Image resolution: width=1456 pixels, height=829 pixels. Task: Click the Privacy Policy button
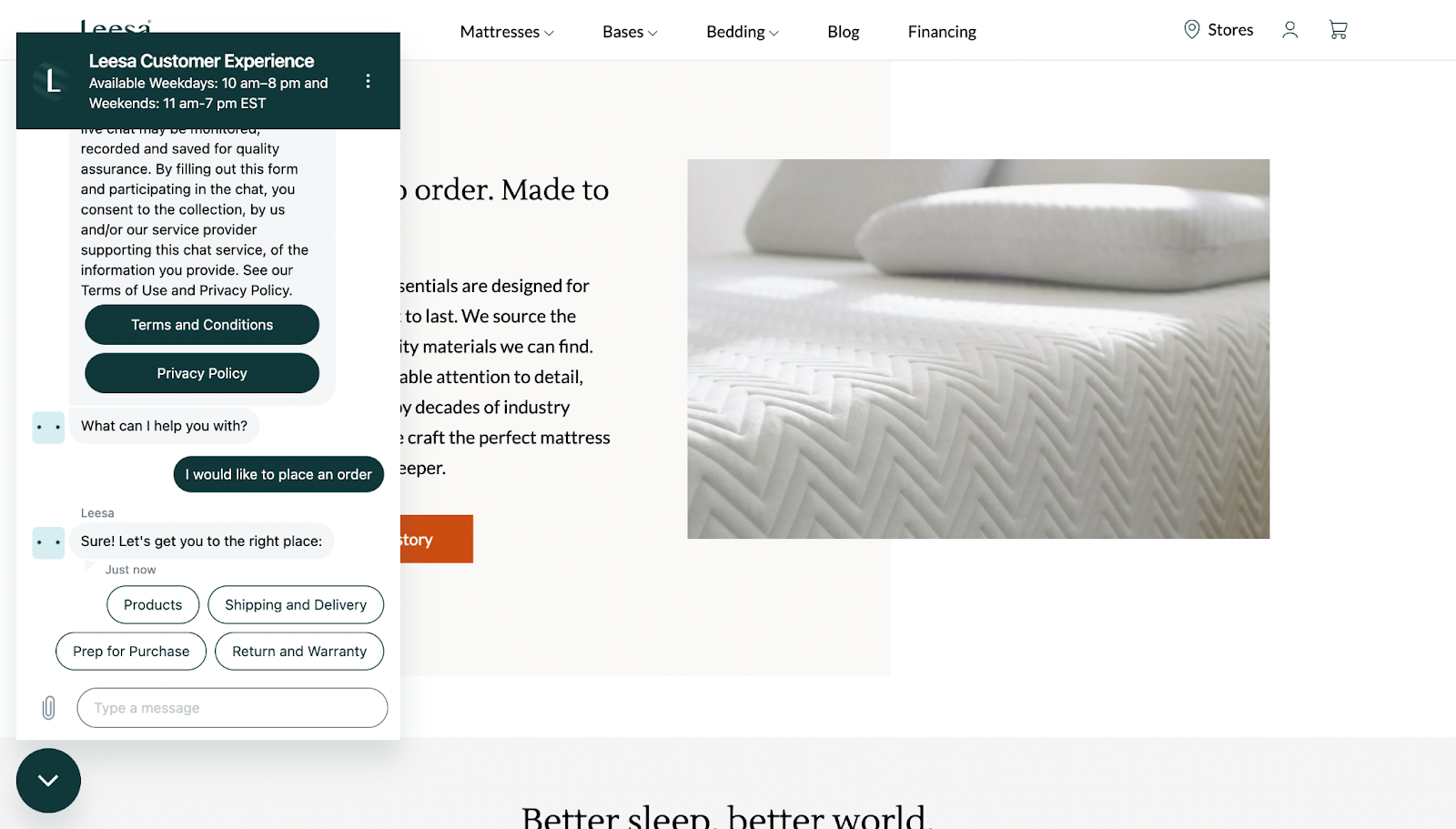[202, 373]
